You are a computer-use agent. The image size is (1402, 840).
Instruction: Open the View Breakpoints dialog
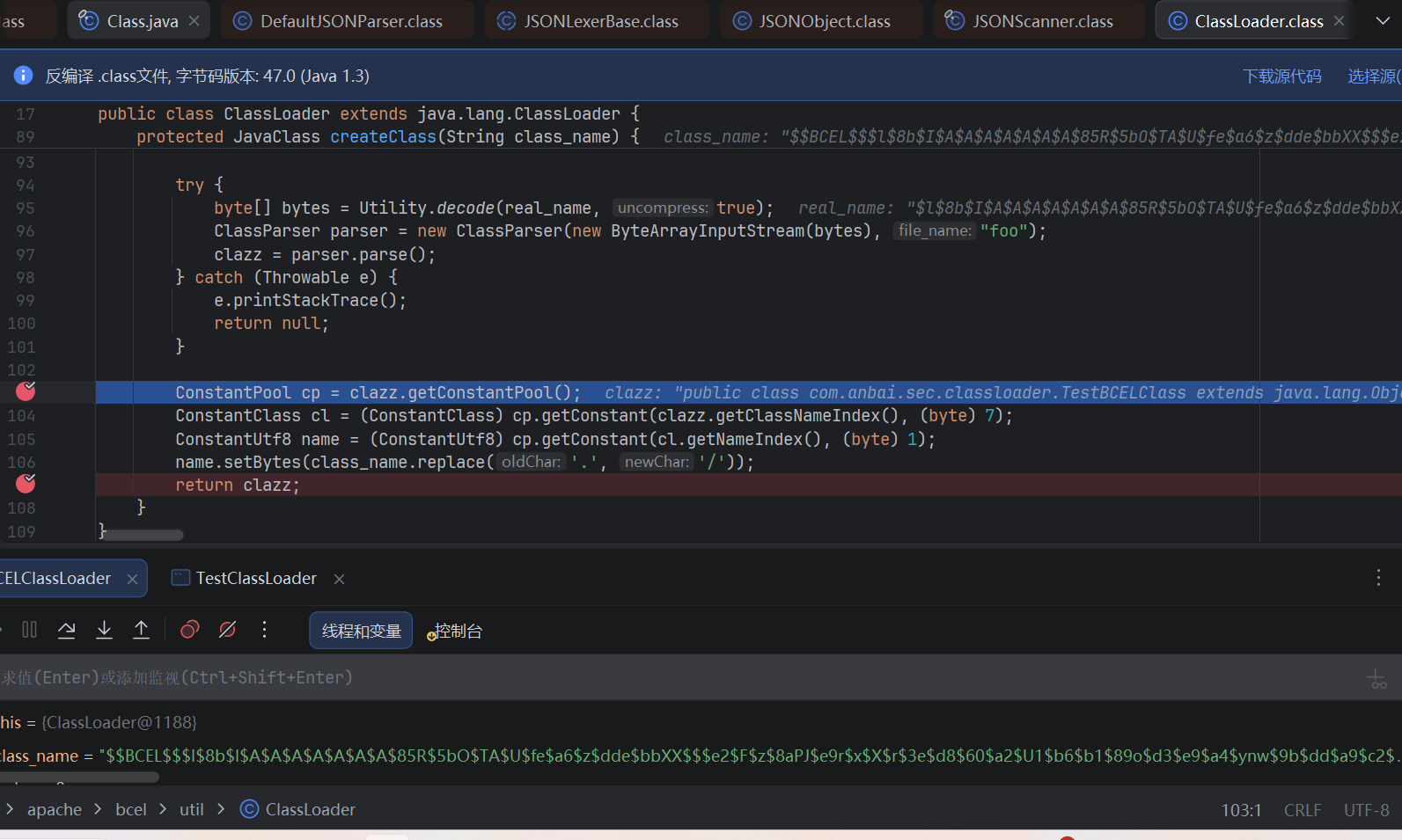pyautogui.click(x=189, y=630)
